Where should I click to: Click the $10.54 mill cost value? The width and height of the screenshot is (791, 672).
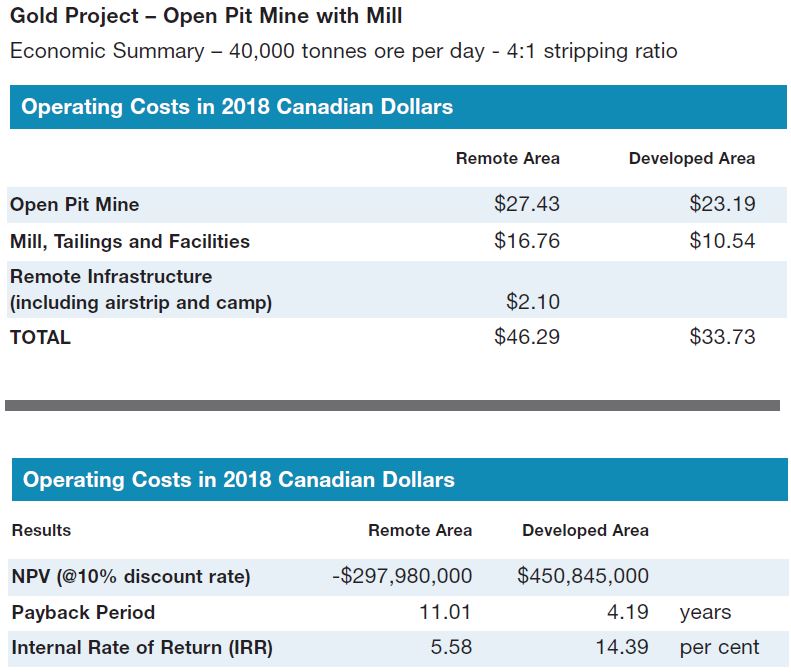click(x=722, y=241)
